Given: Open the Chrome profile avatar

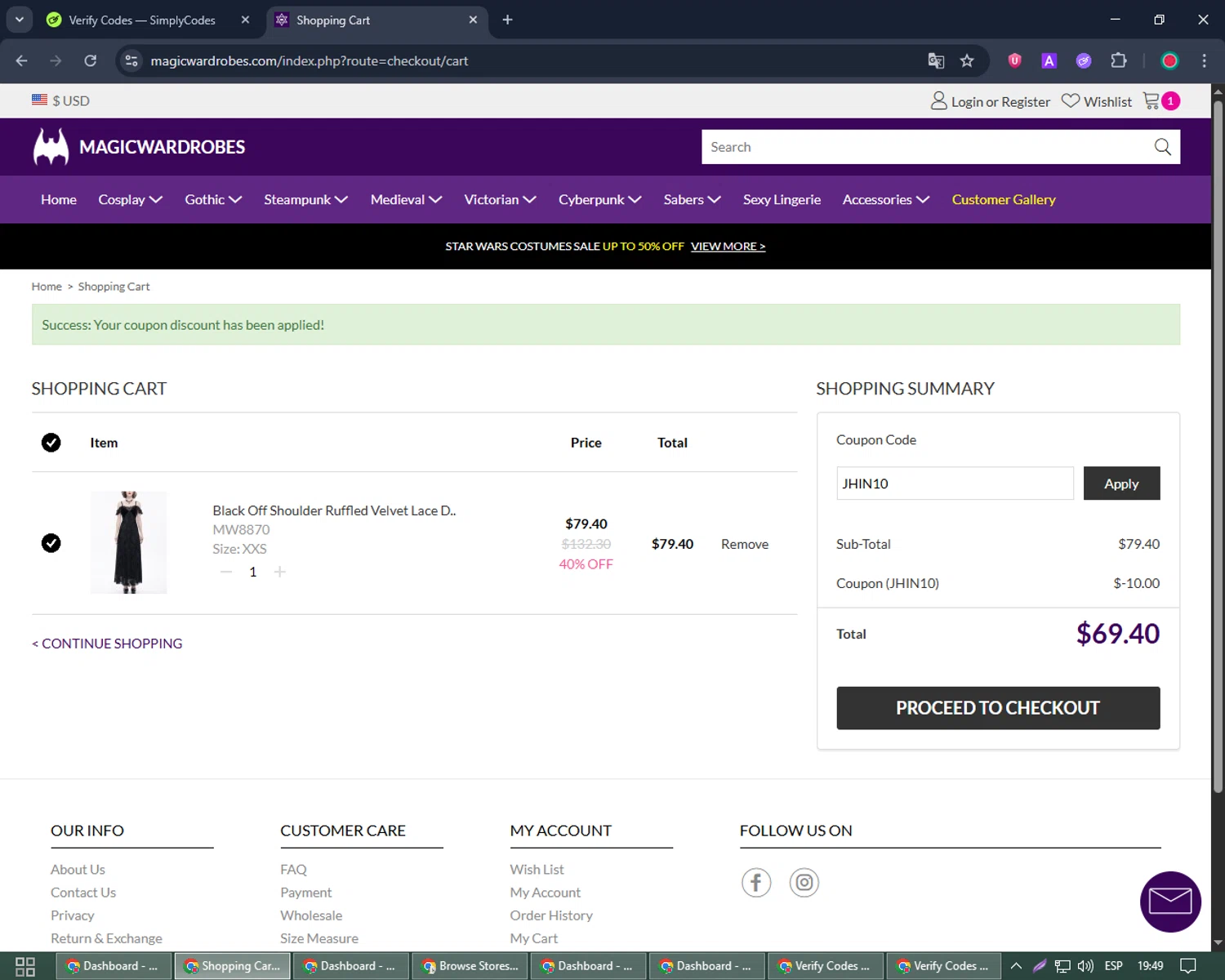Looking at the screenshot, I should [1169, 60].
